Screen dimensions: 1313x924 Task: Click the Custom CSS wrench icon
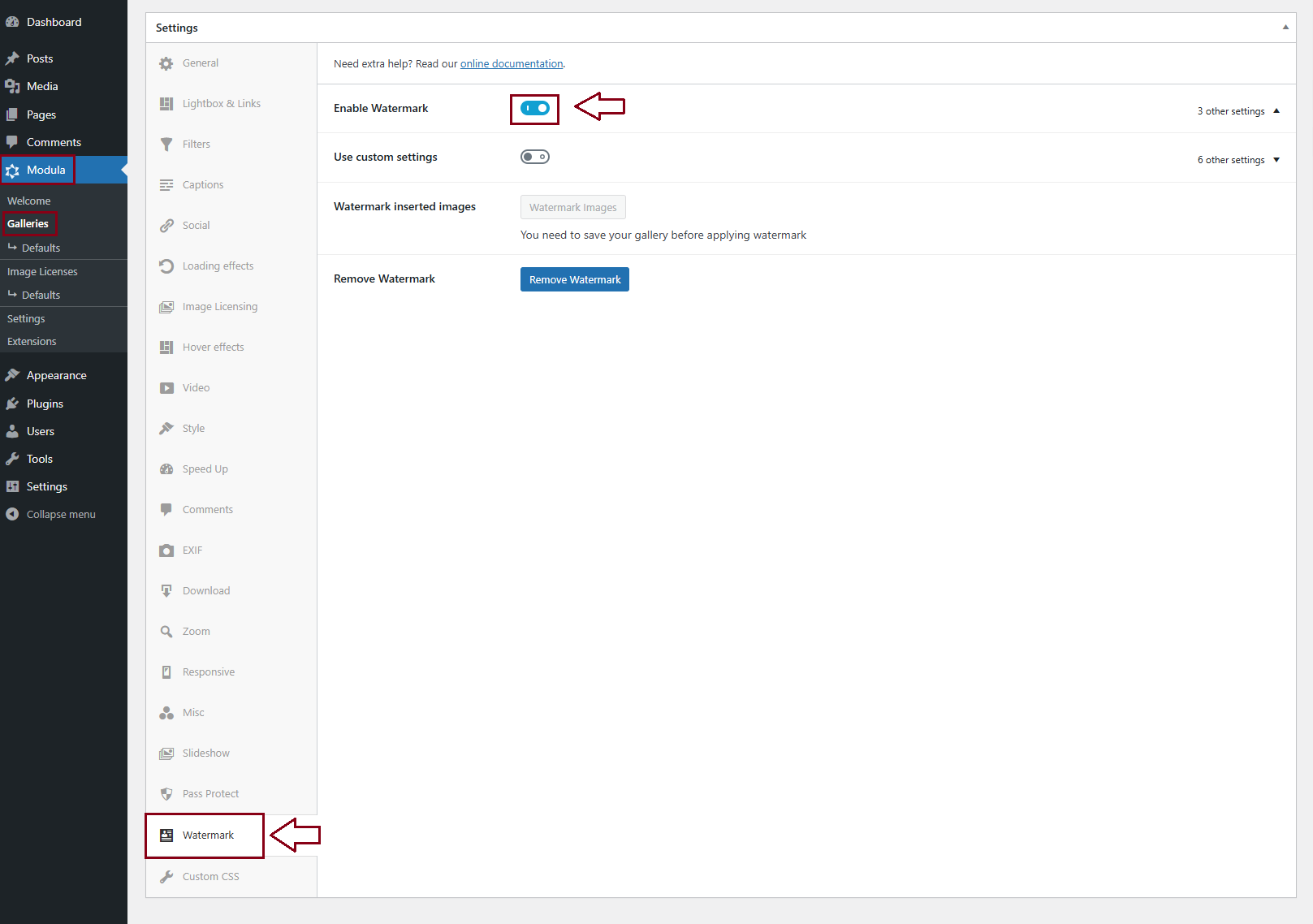[166, 877]
